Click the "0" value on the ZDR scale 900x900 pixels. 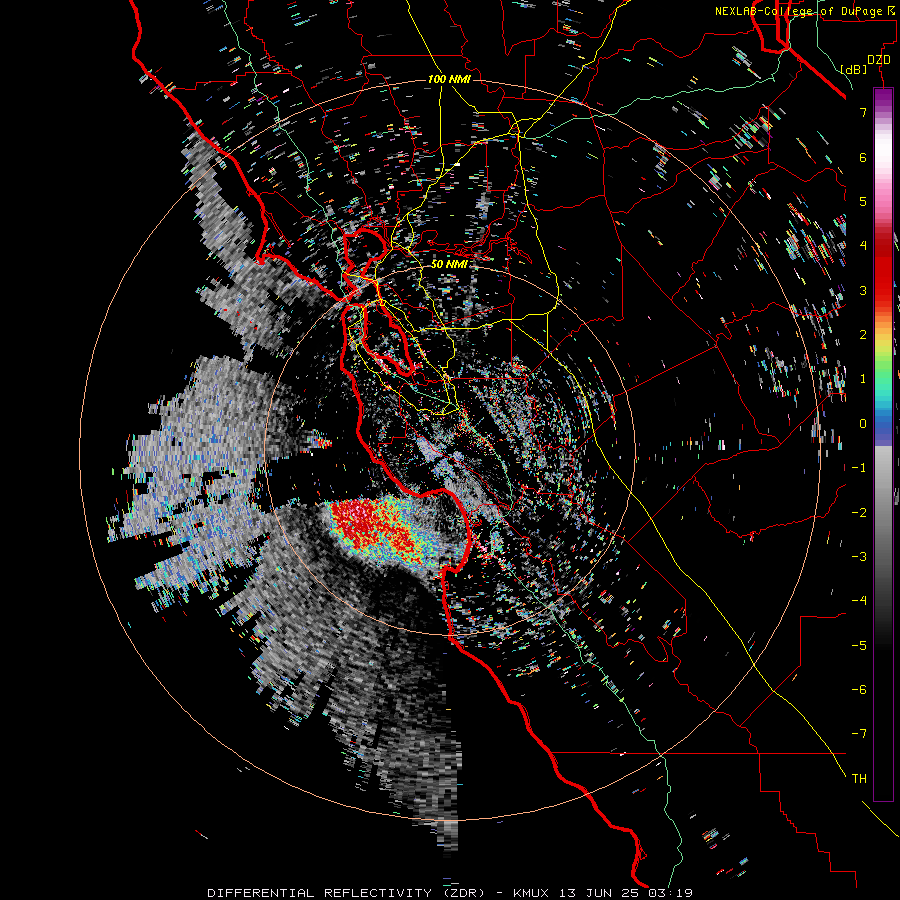[863, 424]
